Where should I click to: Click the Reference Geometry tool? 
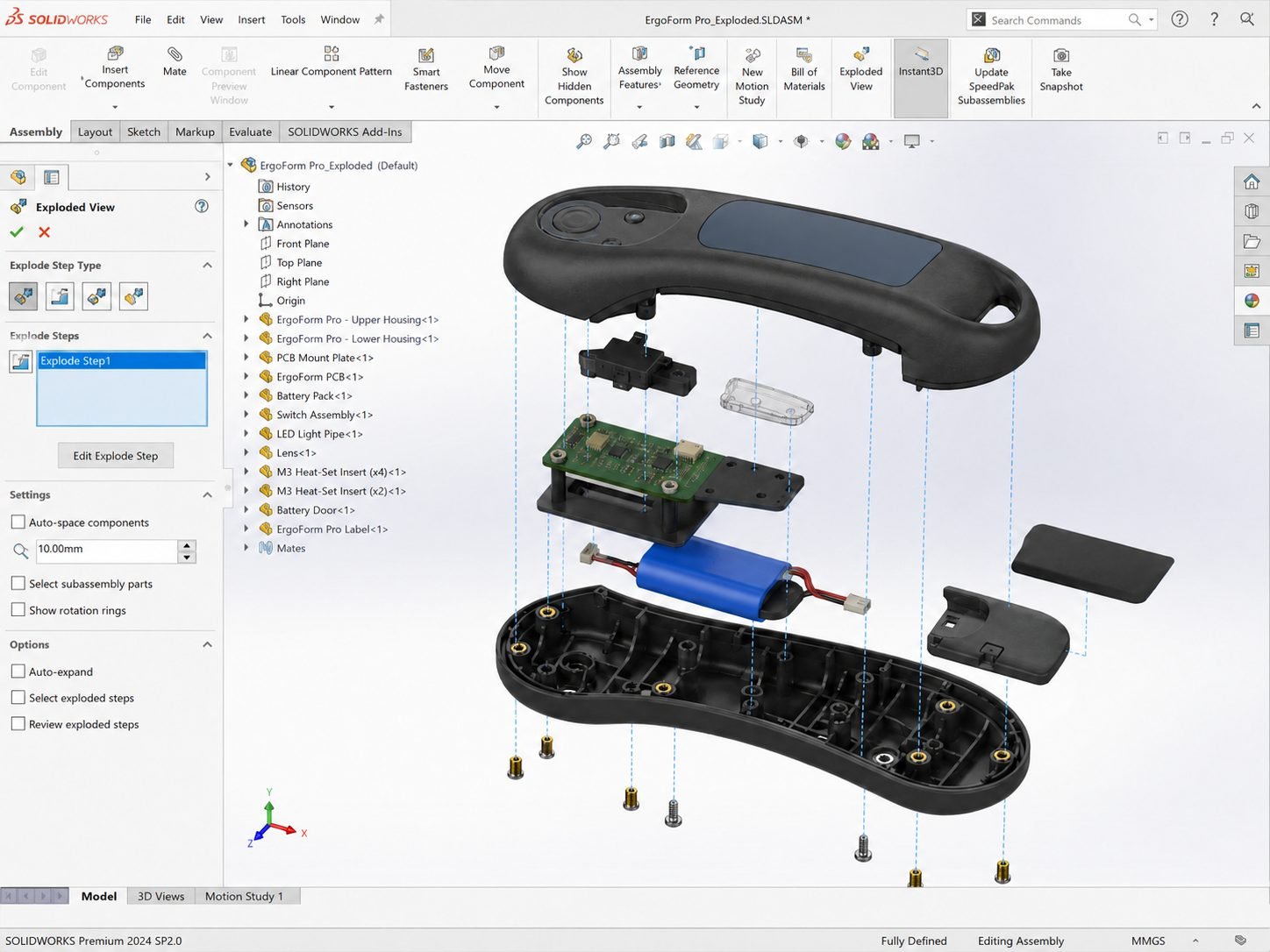tap(696, 68)
